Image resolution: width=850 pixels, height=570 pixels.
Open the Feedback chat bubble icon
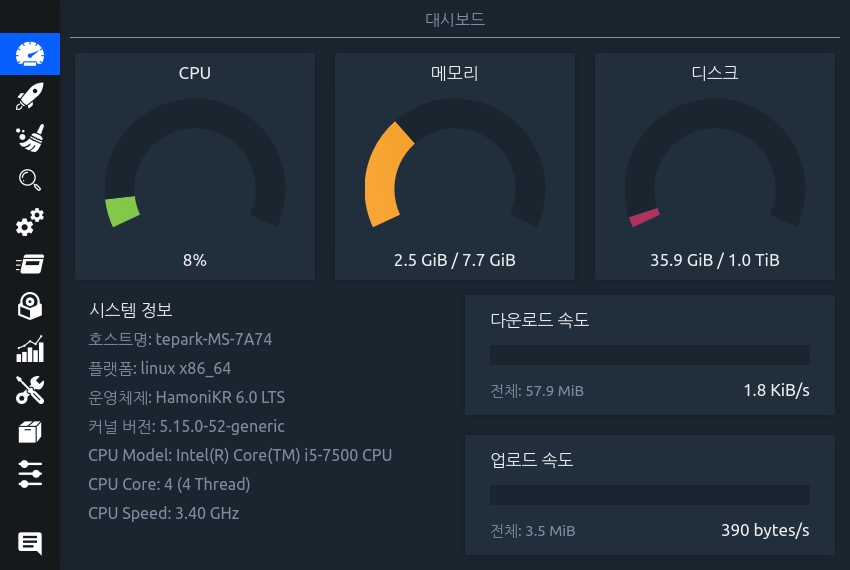pos(30,543)
